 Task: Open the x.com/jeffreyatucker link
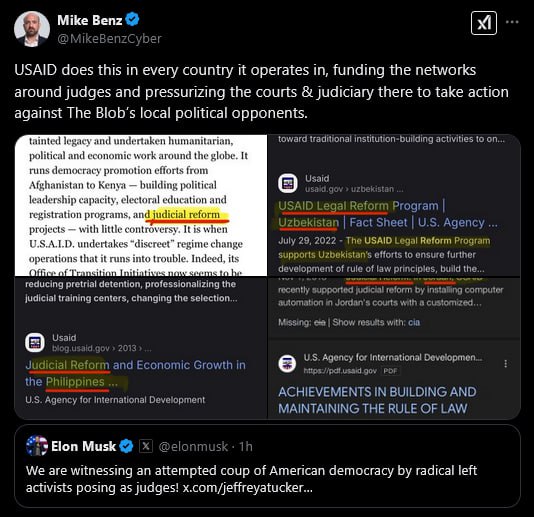[x=247, y=487]
